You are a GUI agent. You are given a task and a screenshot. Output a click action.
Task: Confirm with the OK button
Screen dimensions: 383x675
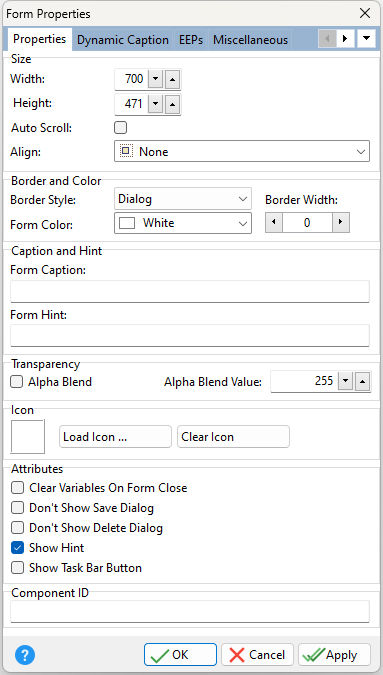tap(180, 655)
